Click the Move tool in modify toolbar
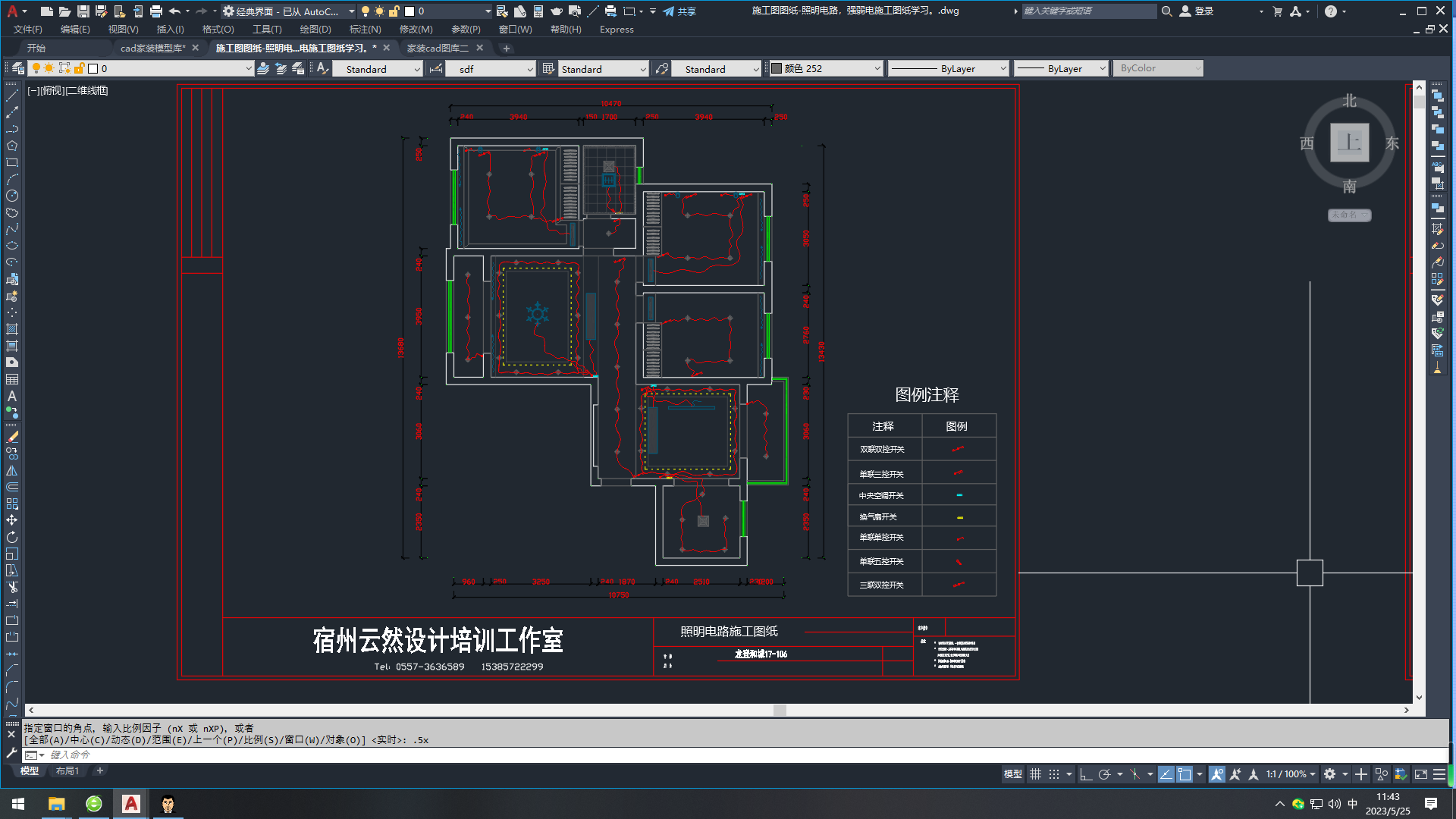This screenshot has width=1456, height=819. [12, 520]
